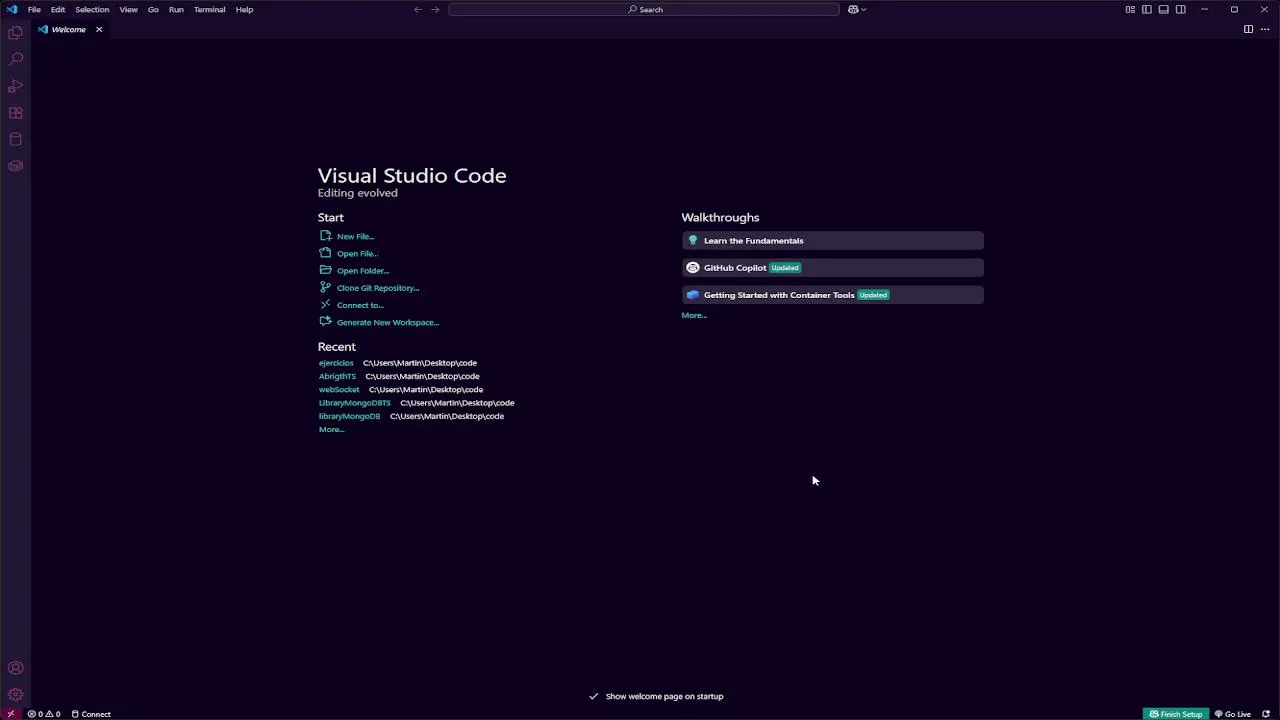Expand the Copilot dropdown chevron
The image size is (1280, 720).
863,9
